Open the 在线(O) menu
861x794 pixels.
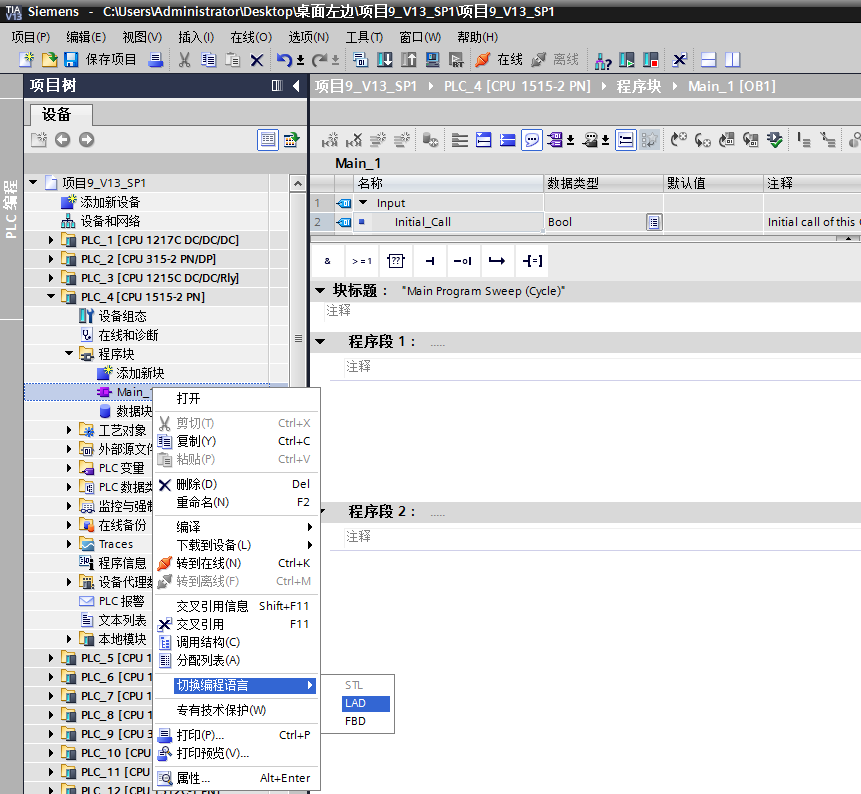[x=251, y=37]
